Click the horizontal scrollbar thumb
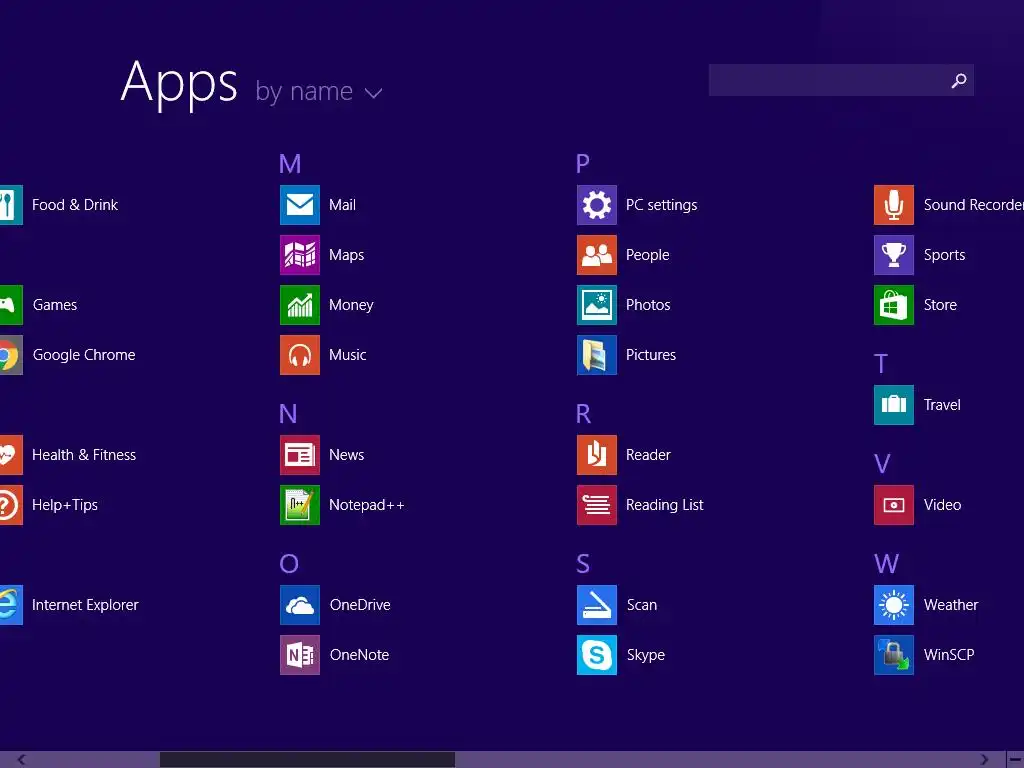Image resolution: width=1024 pixels, height=768 pixels. (x=308, y=760)
